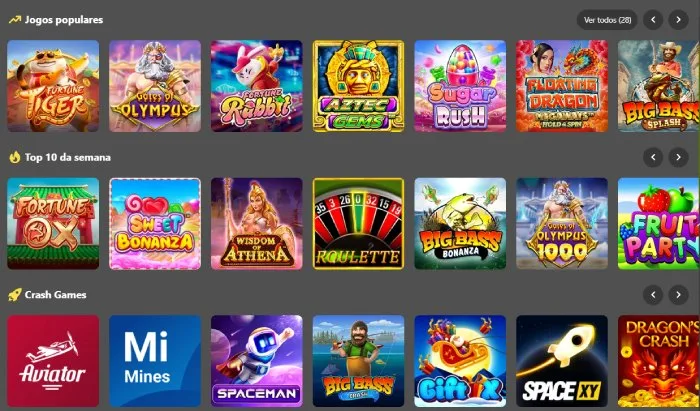Select Sweet Bonanza from Top 10
This screenshot has height=411, width=700.
click(x=155, y=224)
